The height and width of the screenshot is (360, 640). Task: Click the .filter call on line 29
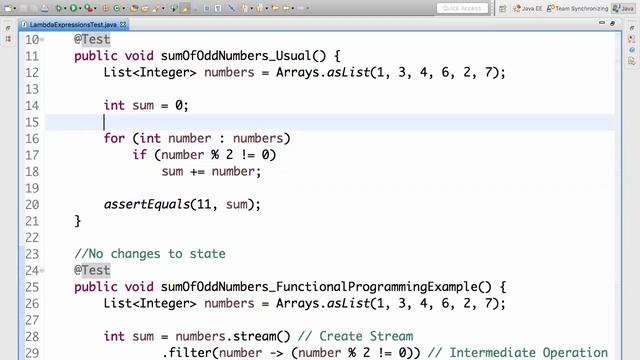(x=187, y=353)
